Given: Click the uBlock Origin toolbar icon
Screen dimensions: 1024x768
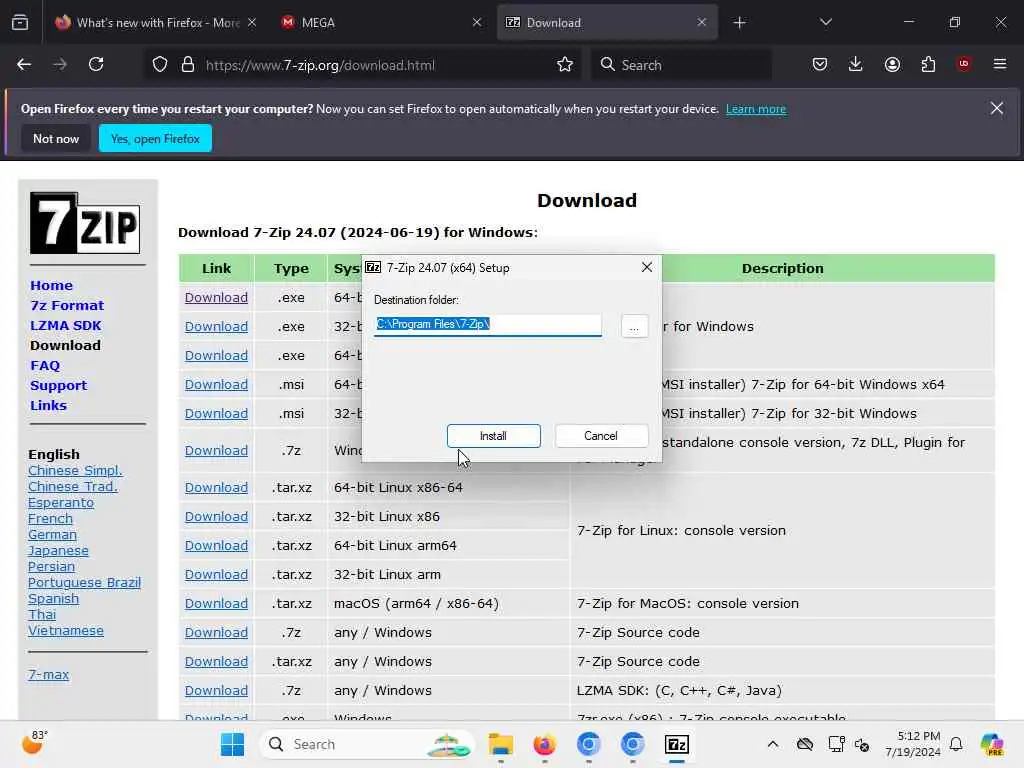Looking at the screenshot, I should pyautogui.click(x=964, y=64).
